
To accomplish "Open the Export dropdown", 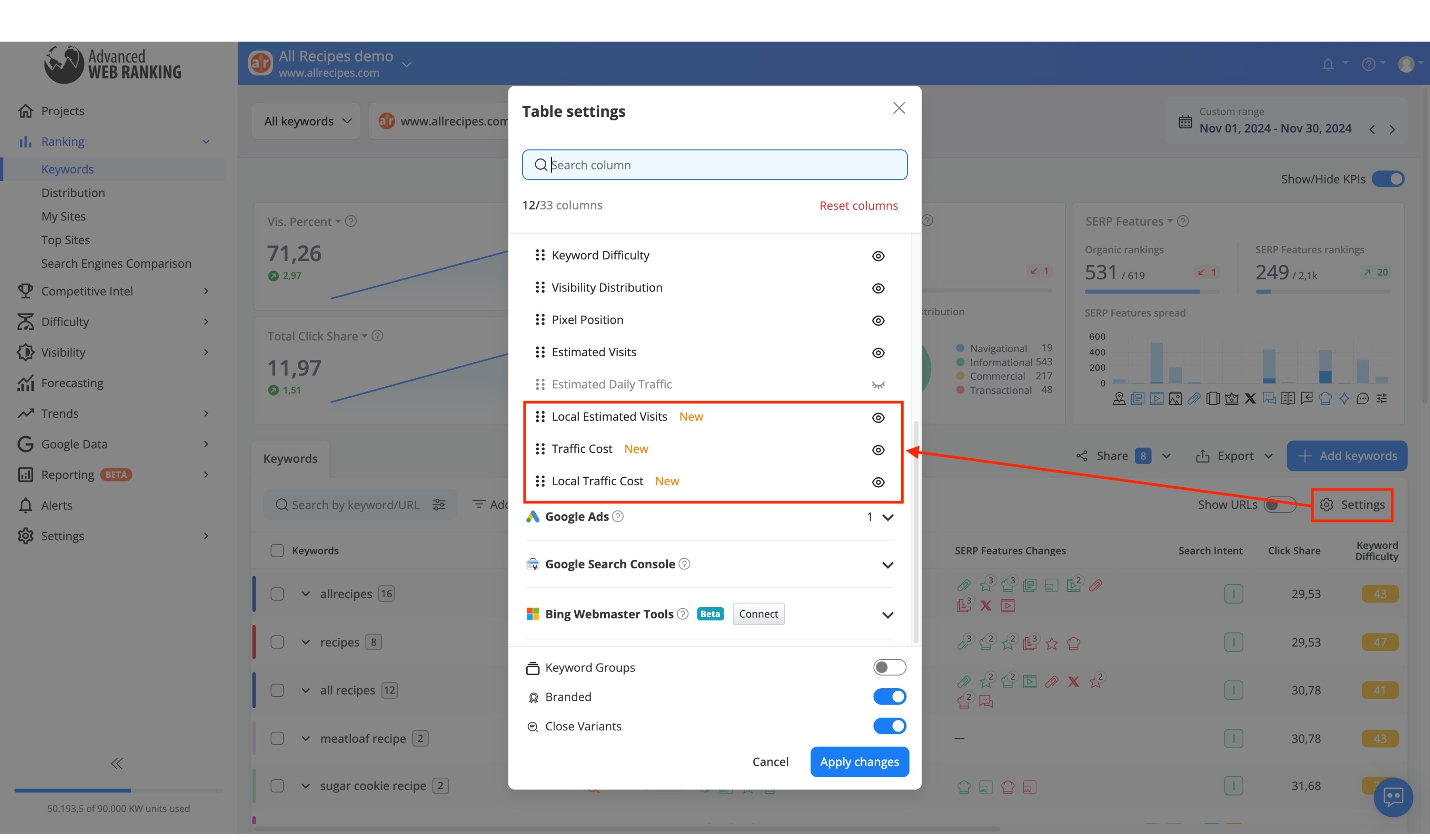I will (1235, 456).
